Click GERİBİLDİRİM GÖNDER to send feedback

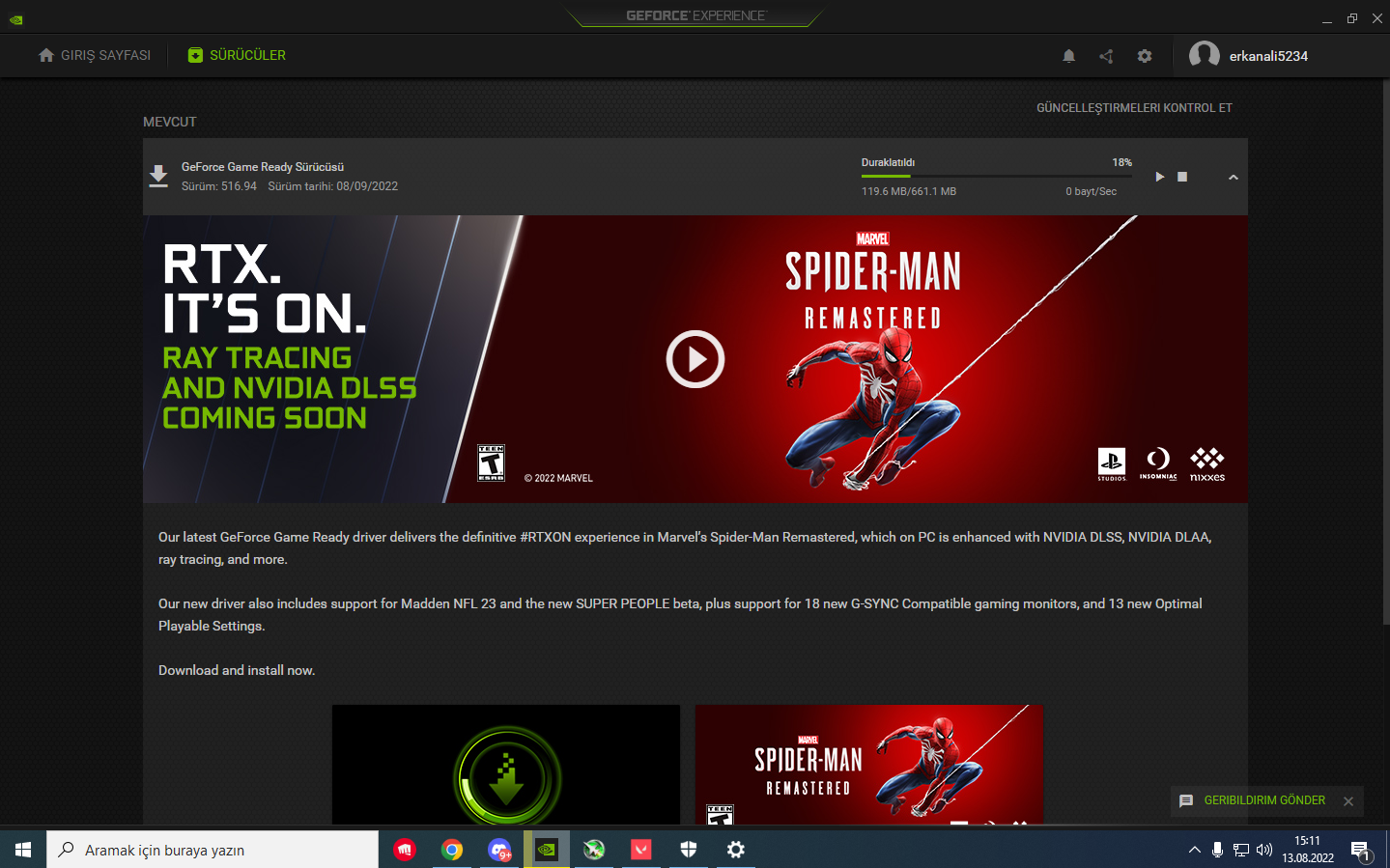(1264, 800)
